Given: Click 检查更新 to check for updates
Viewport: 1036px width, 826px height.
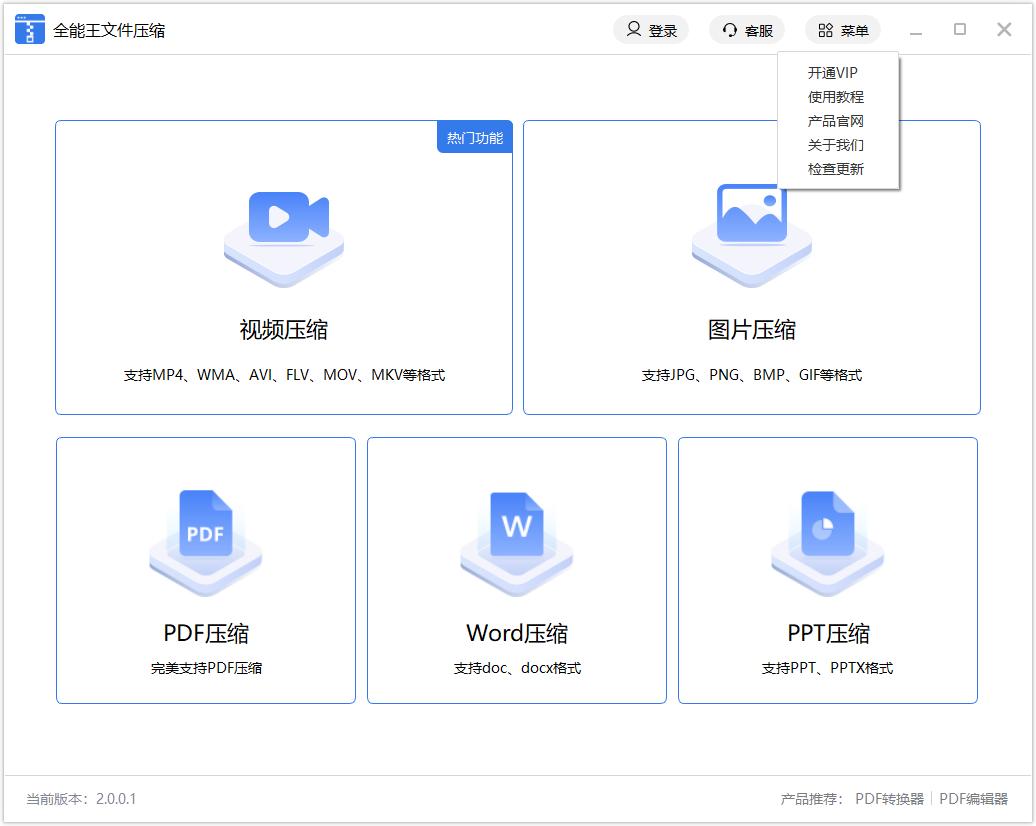Looking at the screenshot, I should click(835, 169).
